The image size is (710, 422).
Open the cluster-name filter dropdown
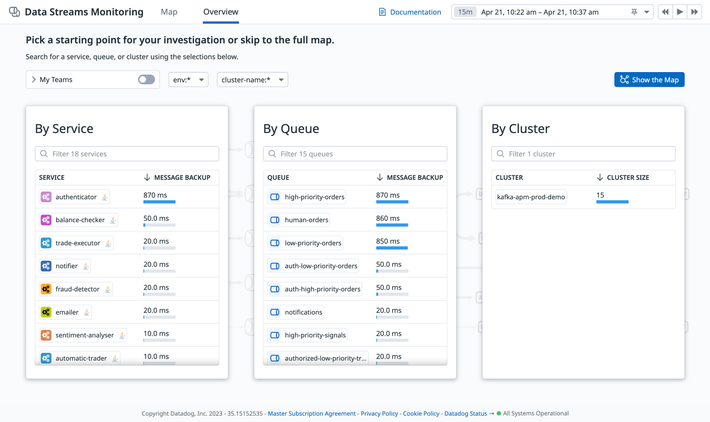252,79
